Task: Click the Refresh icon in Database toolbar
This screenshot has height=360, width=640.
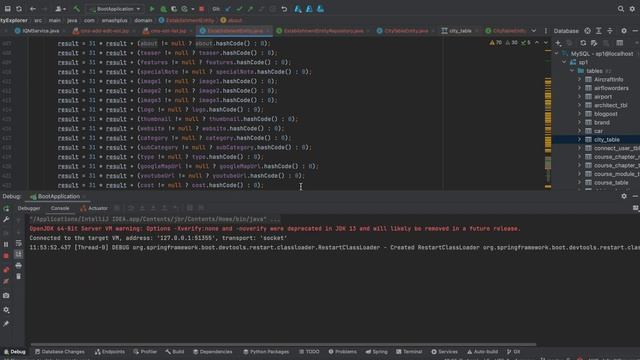Action: pos(583,43)
